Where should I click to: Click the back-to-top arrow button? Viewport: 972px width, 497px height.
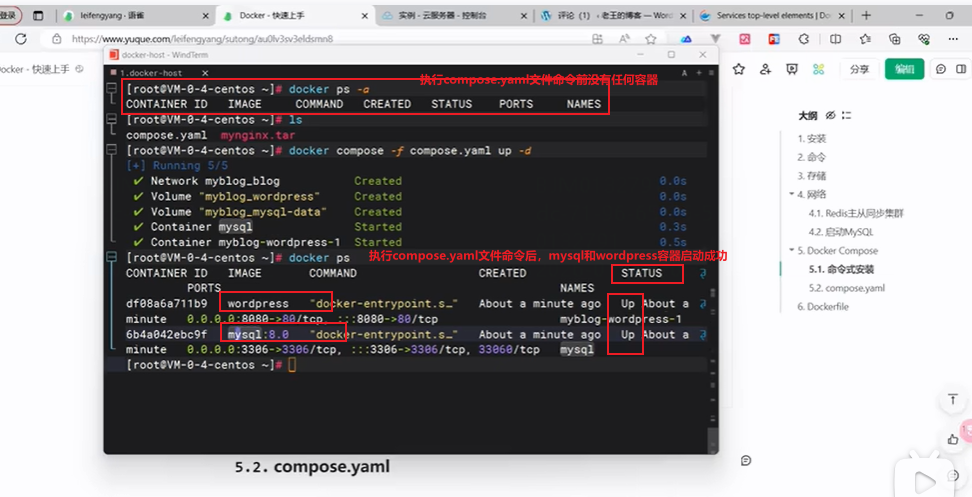pyautogui.click(x=953, y=400)
